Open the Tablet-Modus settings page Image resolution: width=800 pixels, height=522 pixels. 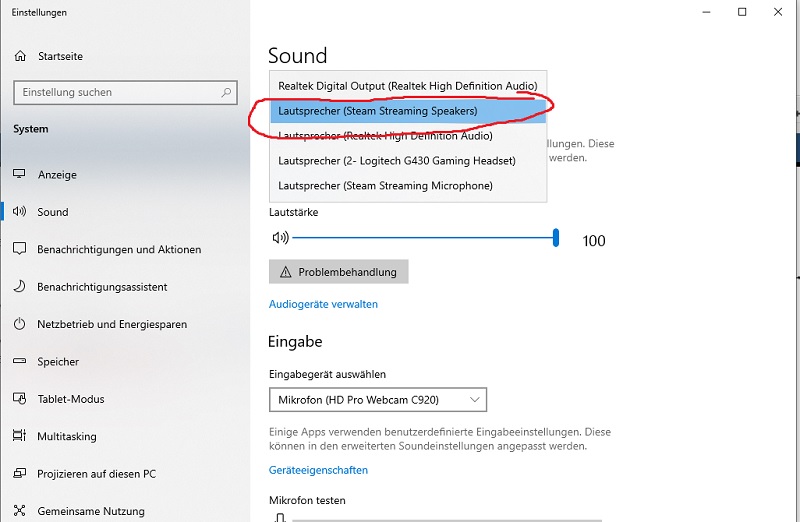(125, 399)
